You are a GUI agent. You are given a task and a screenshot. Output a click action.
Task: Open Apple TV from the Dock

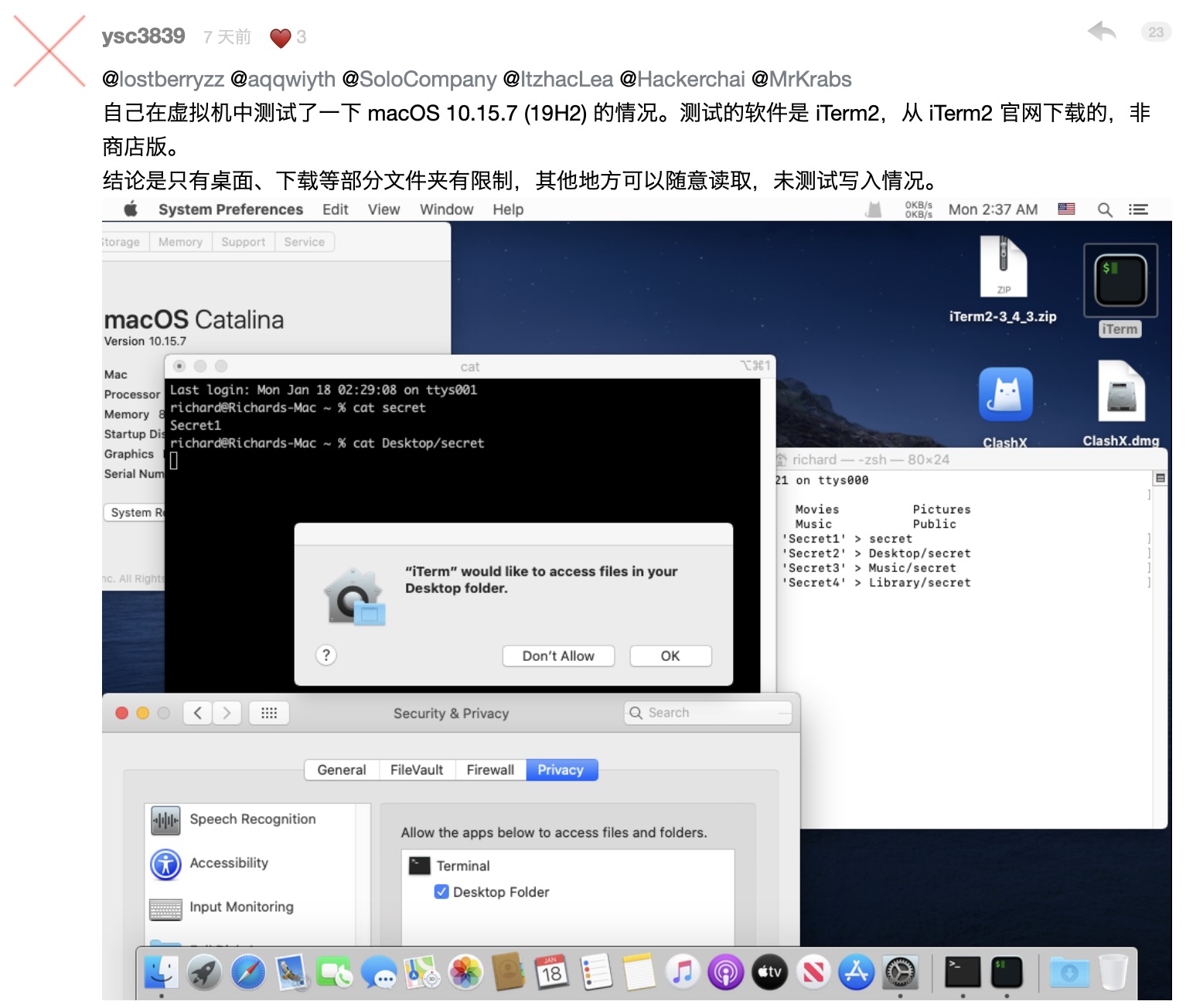pyautogui.click(x=769, y=972)
